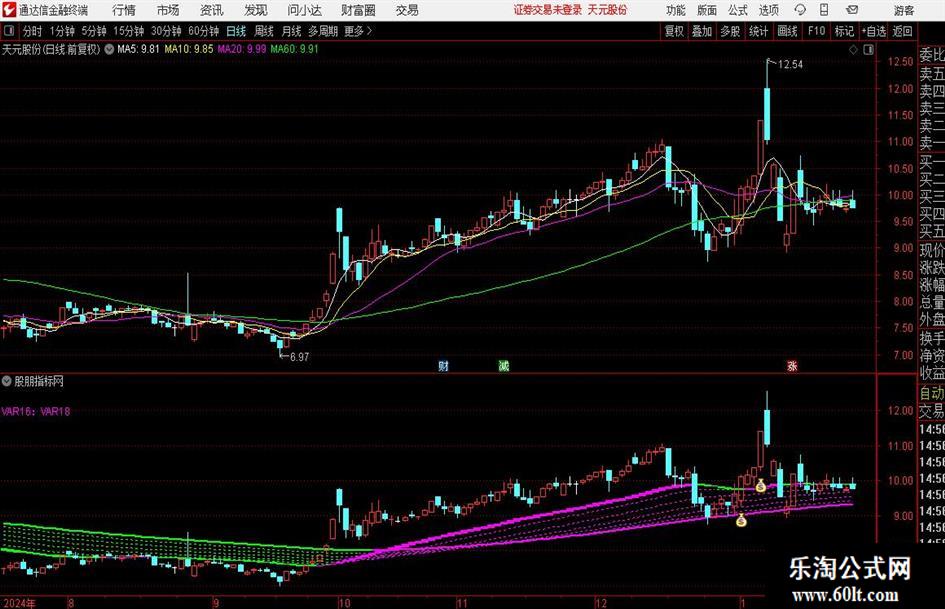Screen dimensions: 945x609
Task: Switch to the 15分钟 period tab
Action: [x=129, y=31]
